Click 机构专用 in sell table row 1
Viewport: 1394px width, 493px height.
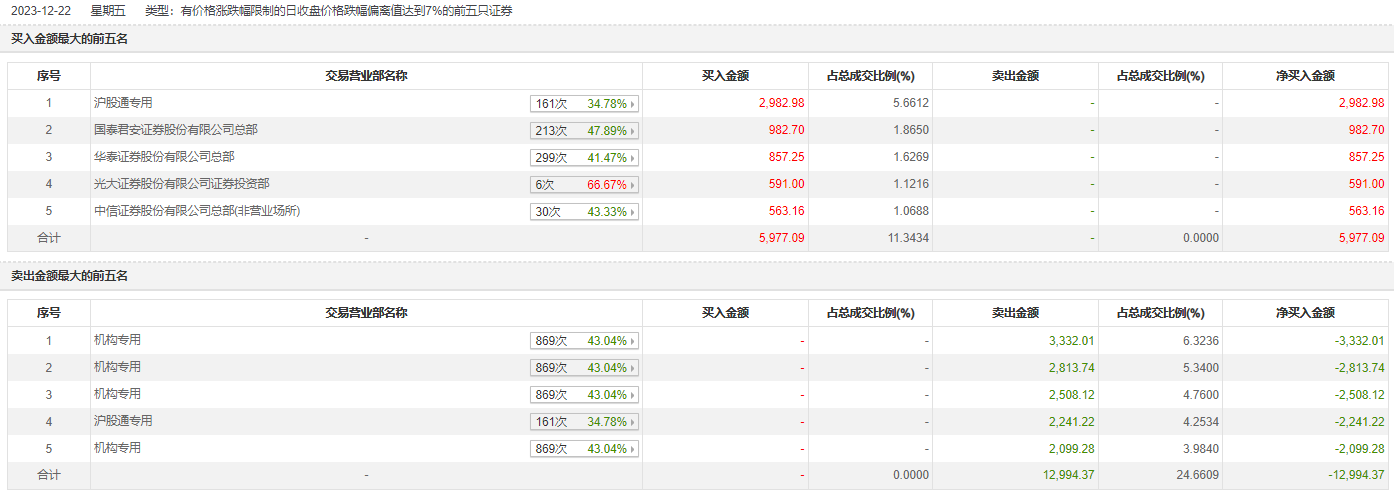117,339
